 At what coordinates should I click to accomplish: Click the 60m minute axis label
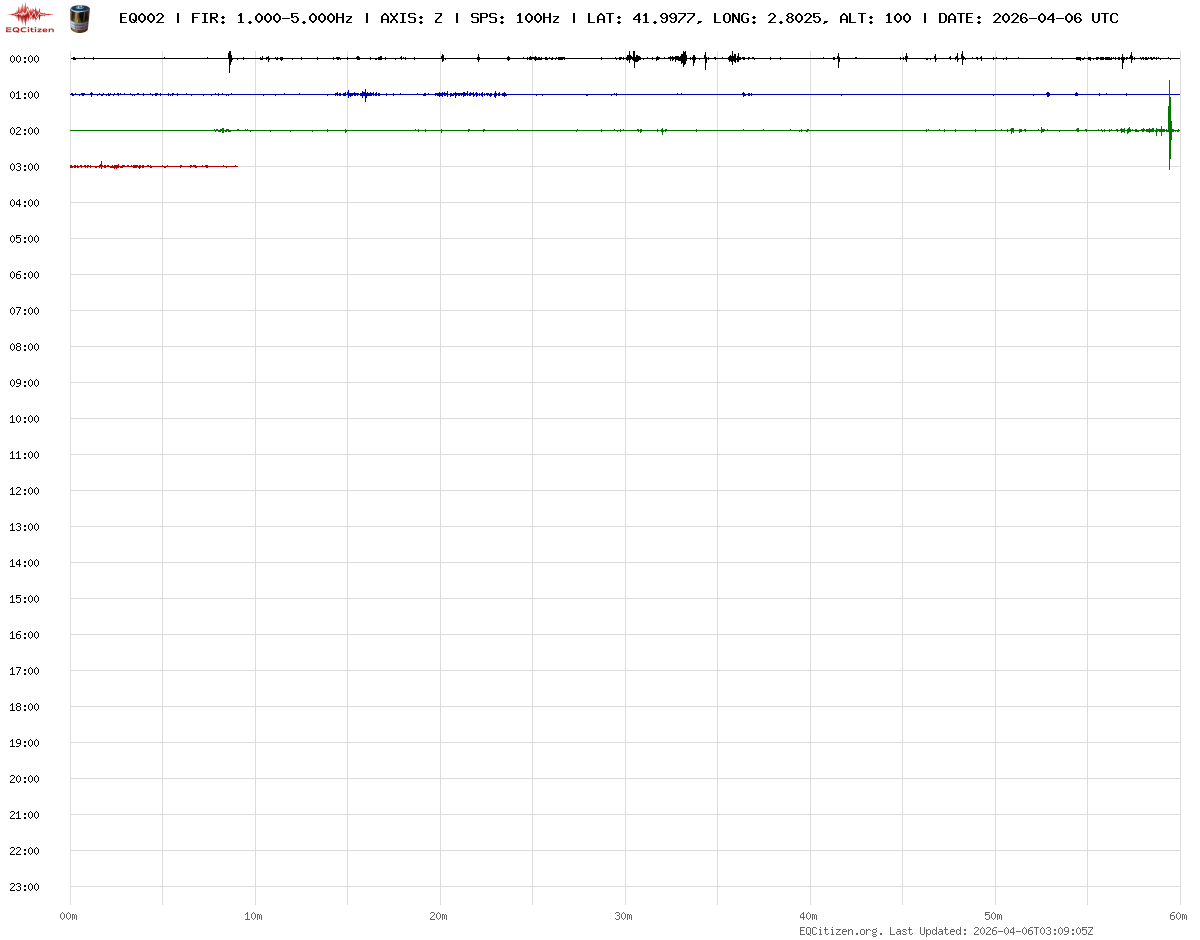point(1179,916)
